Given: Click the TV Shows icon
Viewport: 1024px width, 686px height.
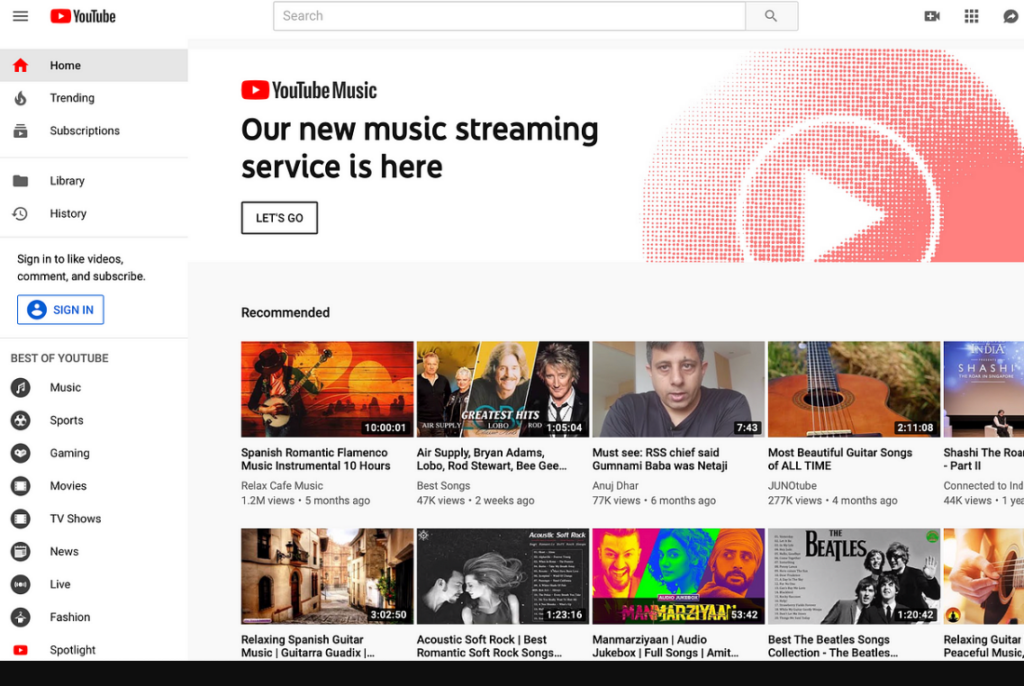Looking at the screenshot, I should pos(20,519).
